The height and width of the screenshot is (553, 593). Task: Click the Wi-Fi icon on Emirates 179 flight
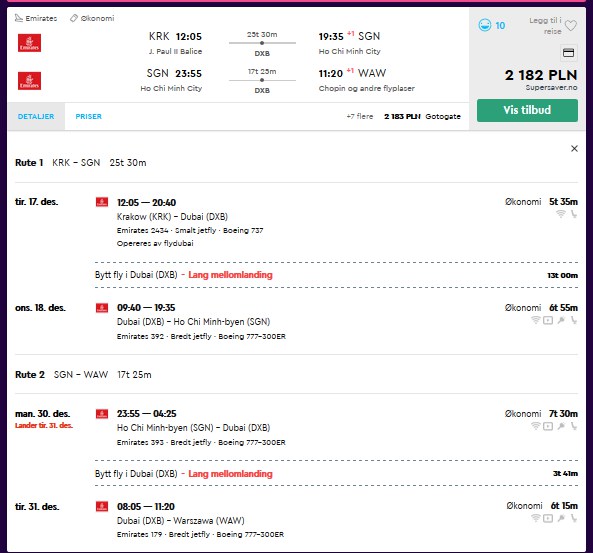535,519
